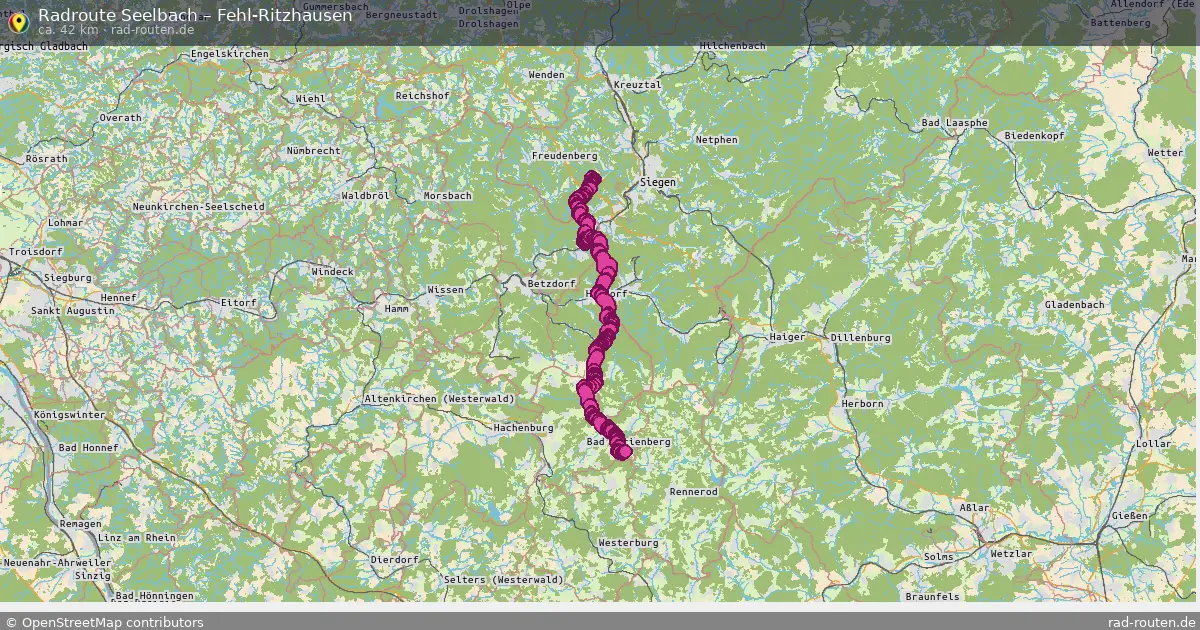Click the Eitorf town label
The image size is (1200, 630).
pyautogui.click(x=239, y=302)
